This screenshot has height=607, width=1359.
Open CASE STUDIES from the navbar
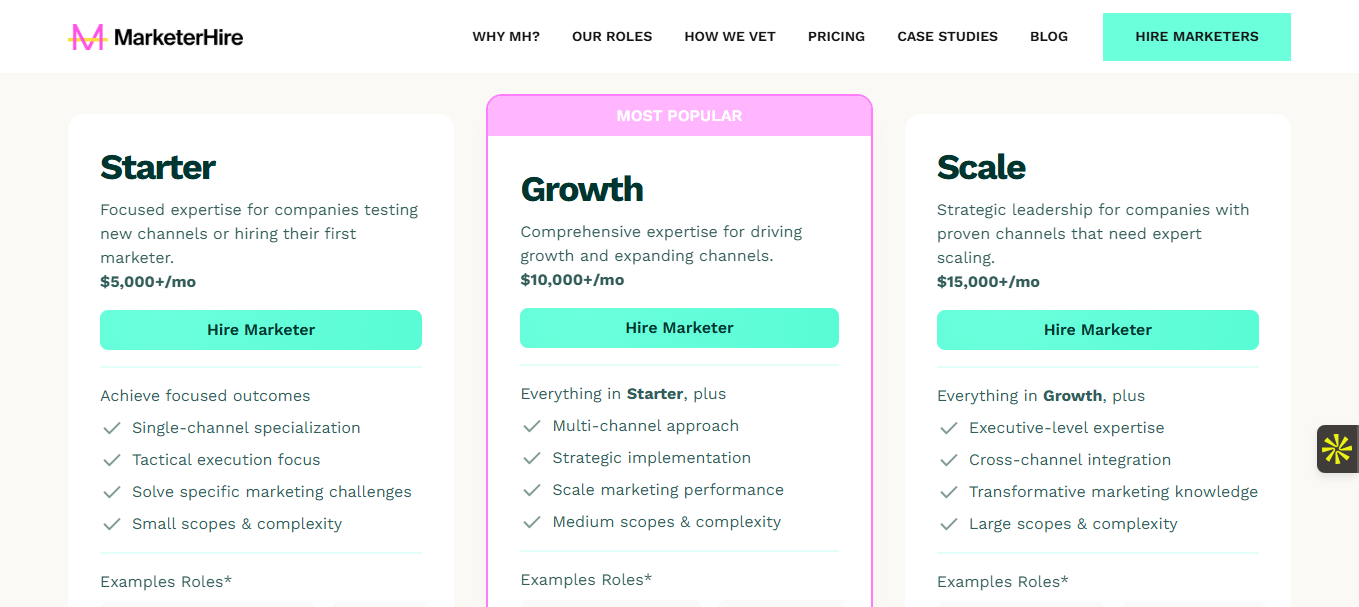(x=947, y=37)
